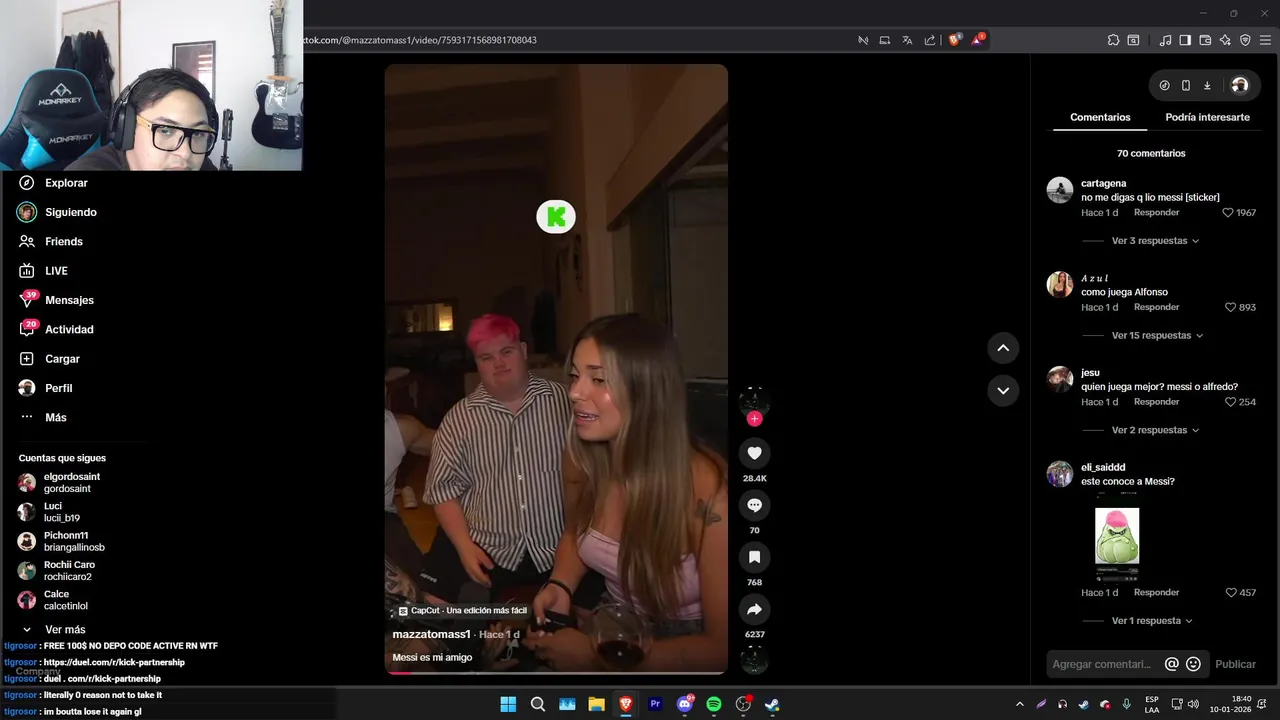This screenshot has height=720, width=1280.
Task: Toggle browser sidebar panel icon
Action: click(1185, 40)
